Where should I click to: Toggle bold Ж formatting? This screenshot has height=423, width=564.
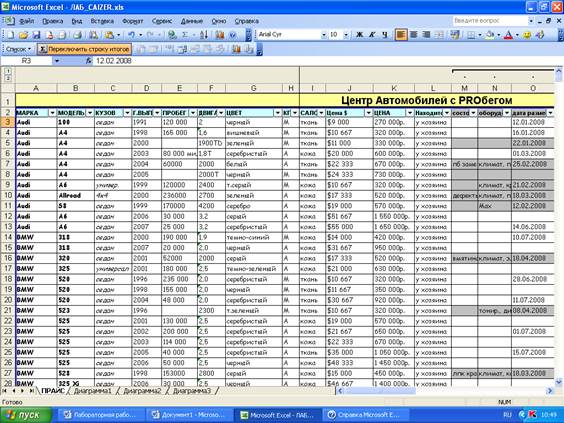click(360, 35)
